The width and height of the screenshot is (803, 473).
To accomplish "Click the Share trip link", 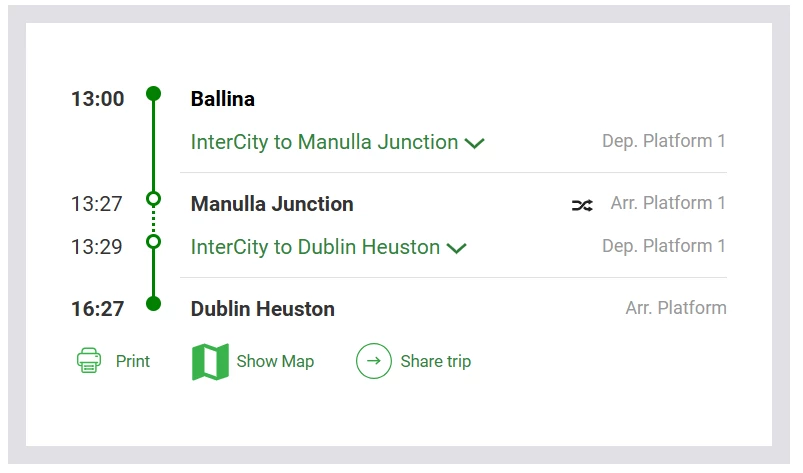I will 435,362.
